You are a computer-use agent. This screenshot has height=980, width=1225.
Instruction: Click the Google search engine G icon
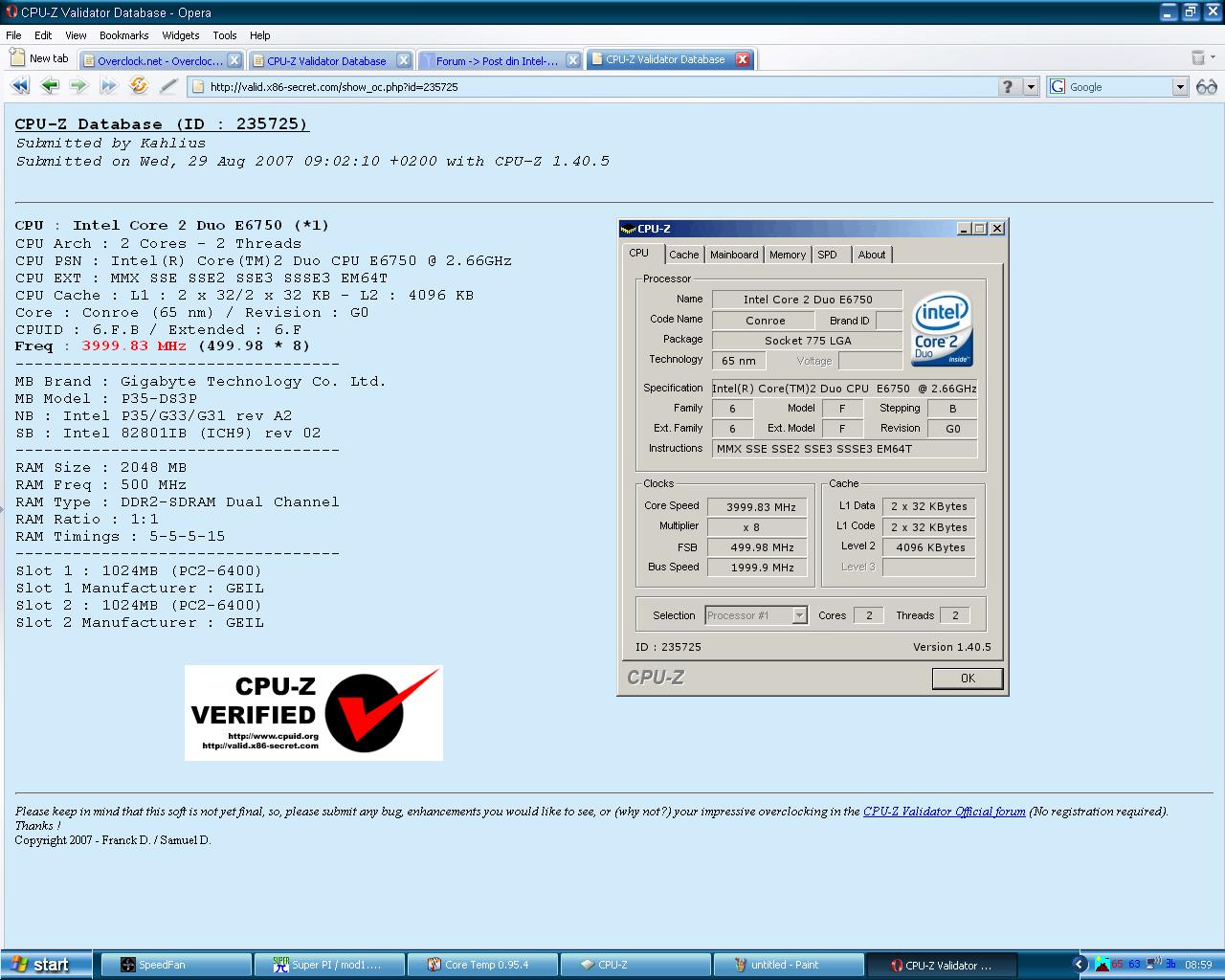[x=1058, y=87]
